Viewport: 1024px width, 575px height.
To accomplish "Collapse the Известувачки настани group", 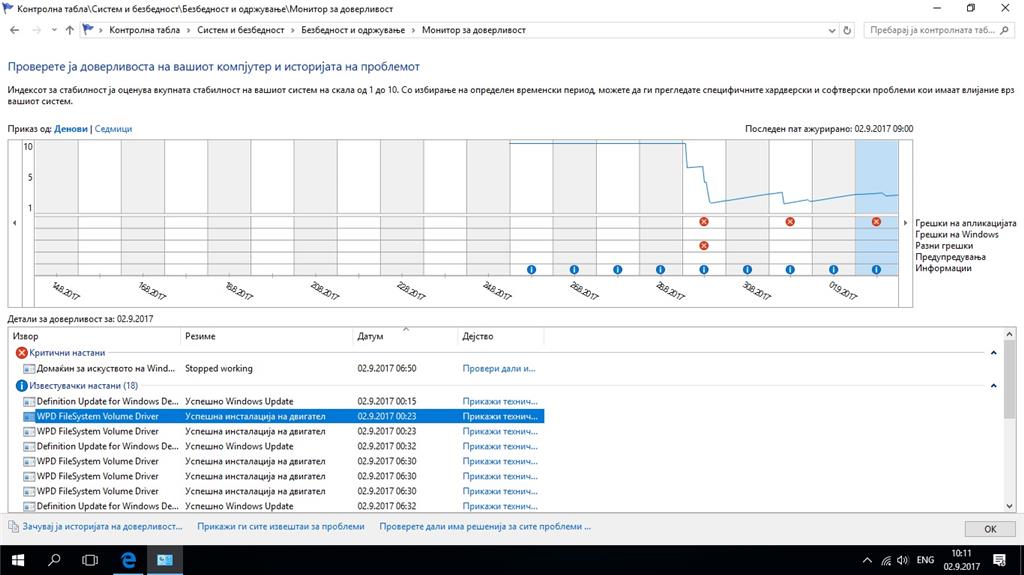I will (x=993, y=386).
